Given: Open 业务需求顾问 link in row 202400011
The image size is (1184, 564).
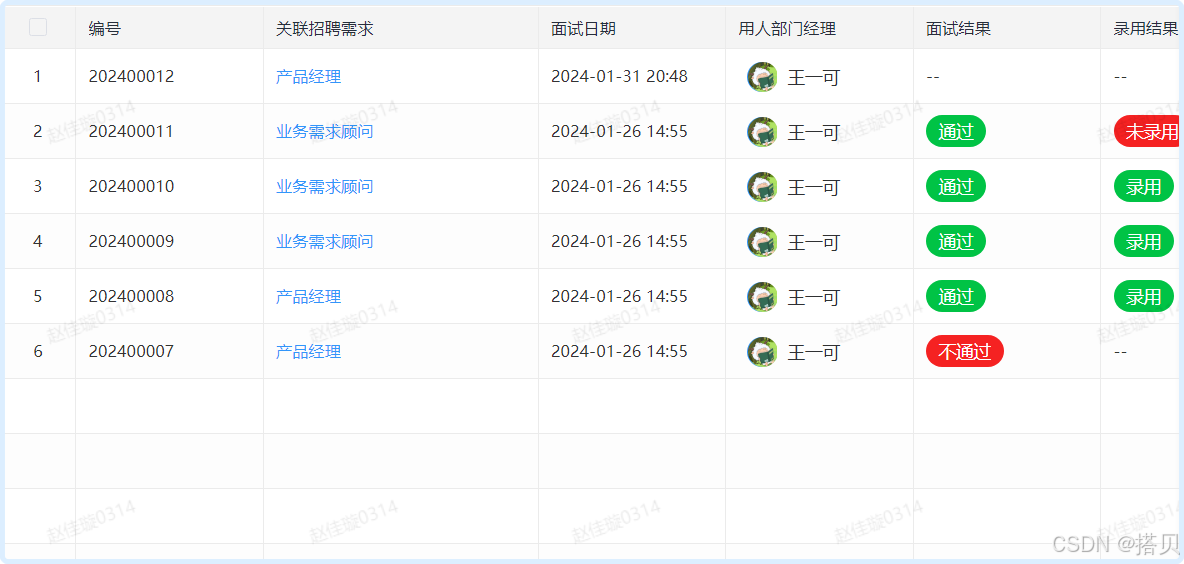Looking at the screenshot, I should click(325, 131).
